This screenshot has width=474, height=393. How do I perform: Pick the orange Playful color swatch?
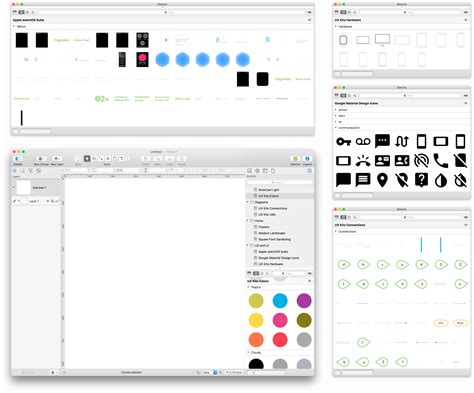pos(256,340)
